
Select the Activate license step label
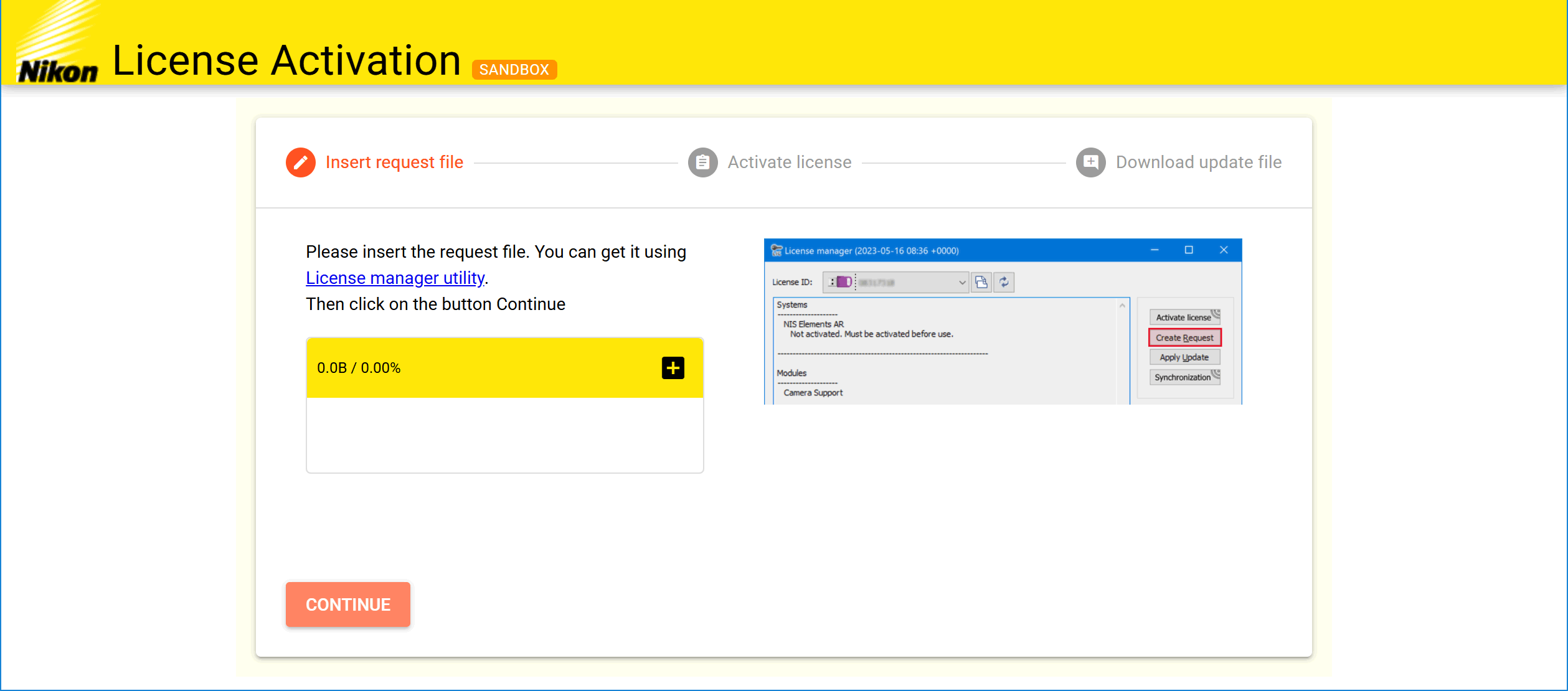(790, 162)
